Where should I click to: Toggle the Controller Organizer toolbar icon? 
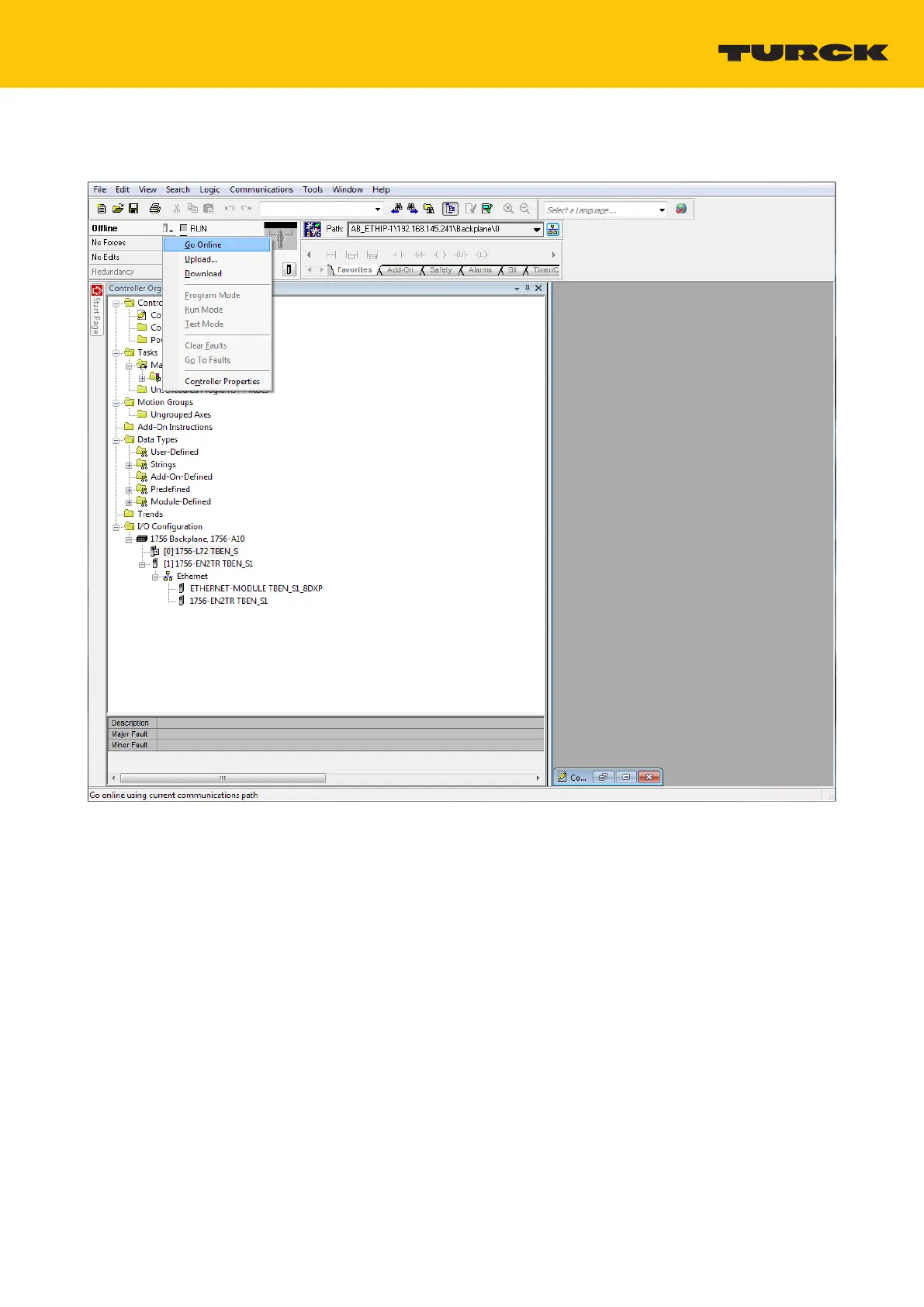pos(450,209)
